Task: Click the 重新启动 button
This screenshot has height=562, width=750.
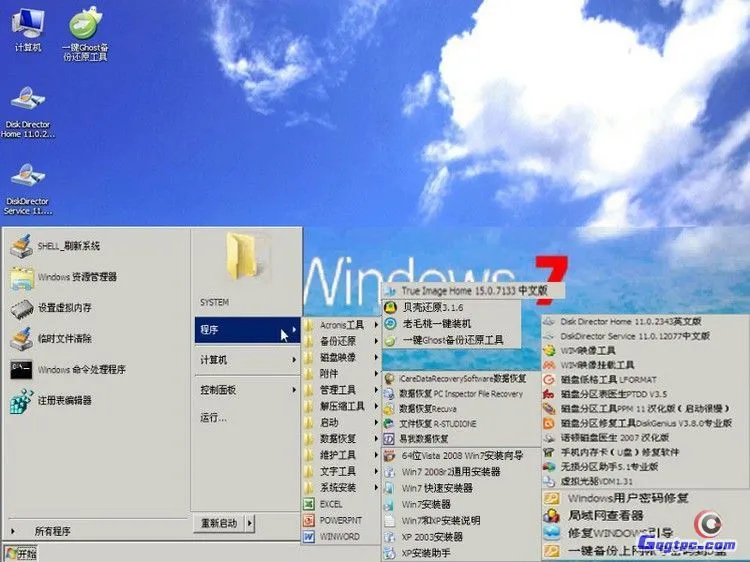Action: pyautogui.click(x=219, y=523)
